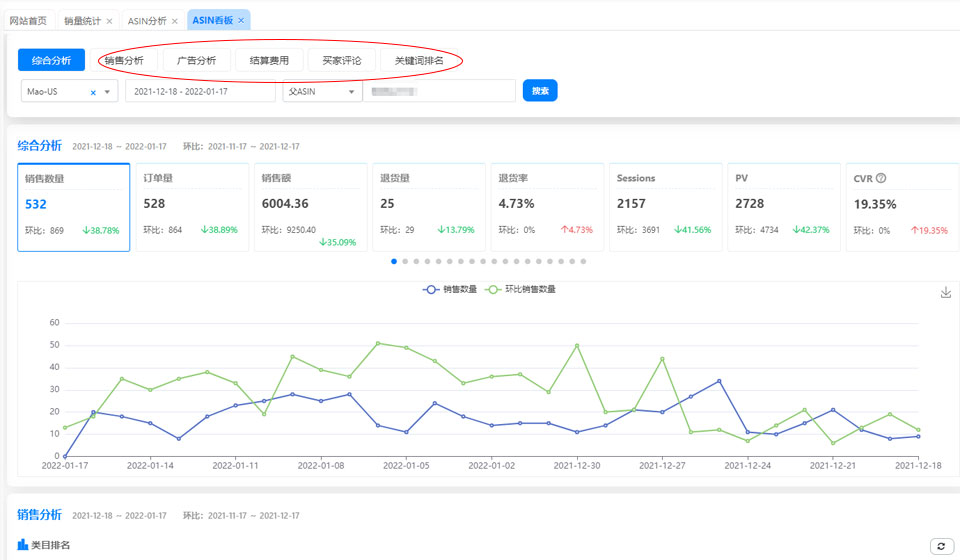Click the 2022-01-05 x-axis date label
960x560 pixels.
point(406,466)
